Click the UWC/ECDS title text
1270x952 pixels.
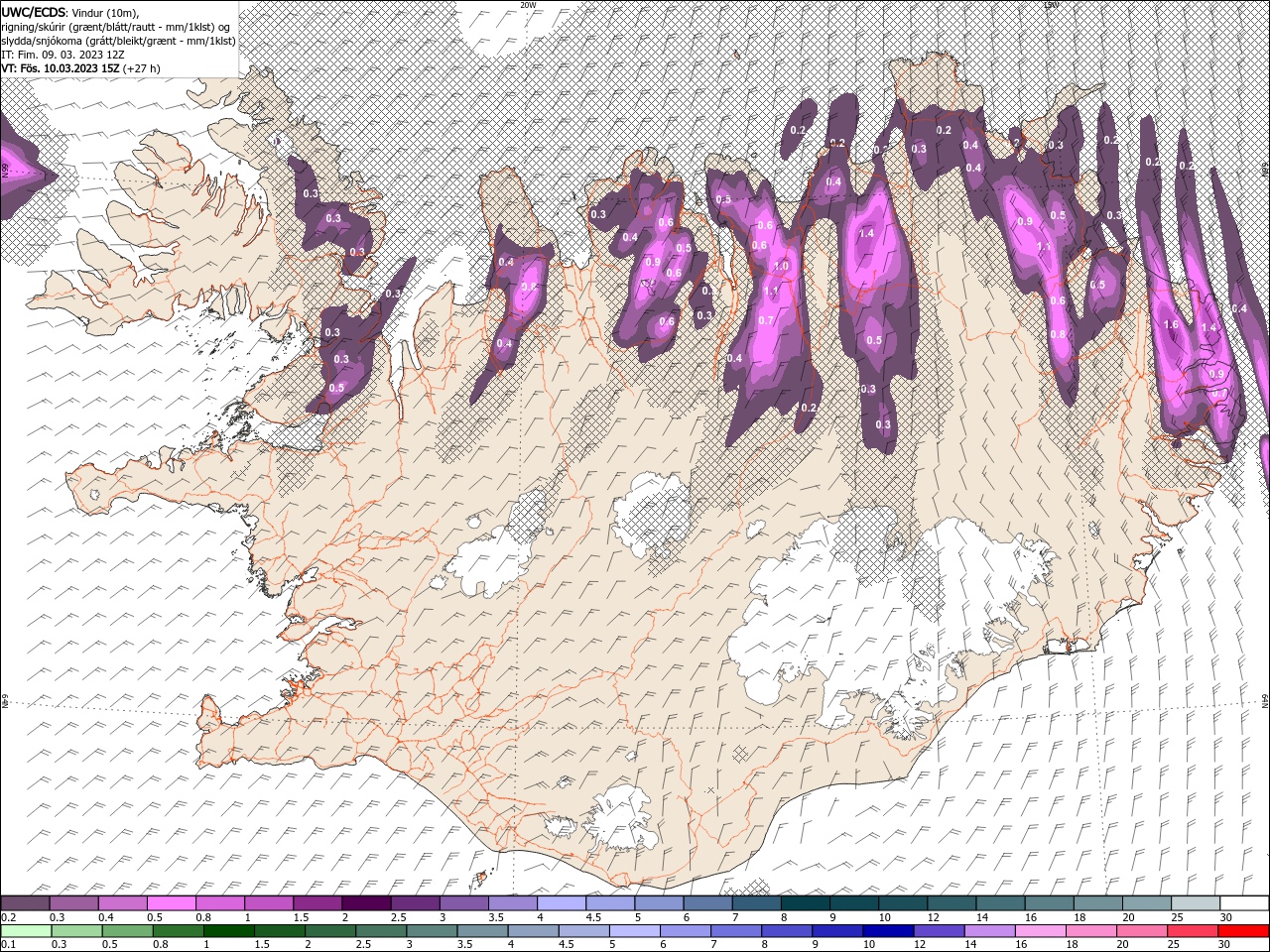(x=34, y=12)
